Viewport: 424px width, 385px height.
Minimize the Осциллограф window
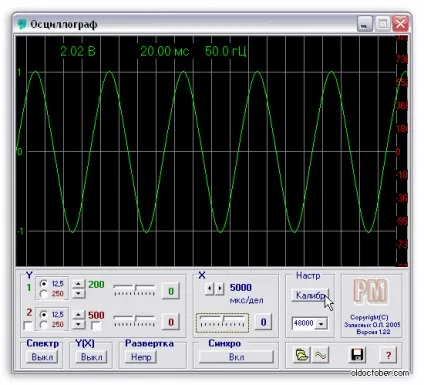(365, 24)
